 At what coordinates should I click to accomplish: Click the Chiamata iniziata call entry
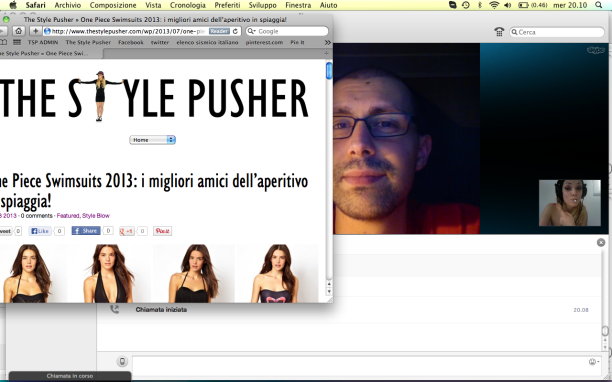click(161, 309)
